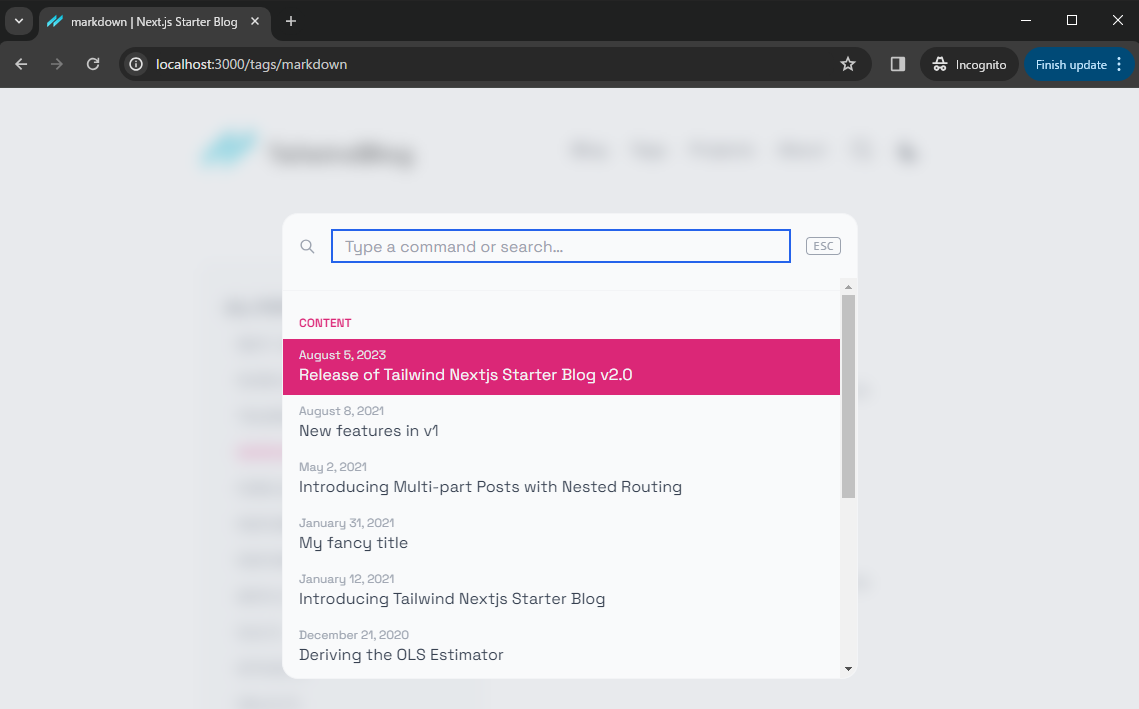Click the scrollbar up arrow in results
The height and width of the screenshot is (709, 1139).
848,286
